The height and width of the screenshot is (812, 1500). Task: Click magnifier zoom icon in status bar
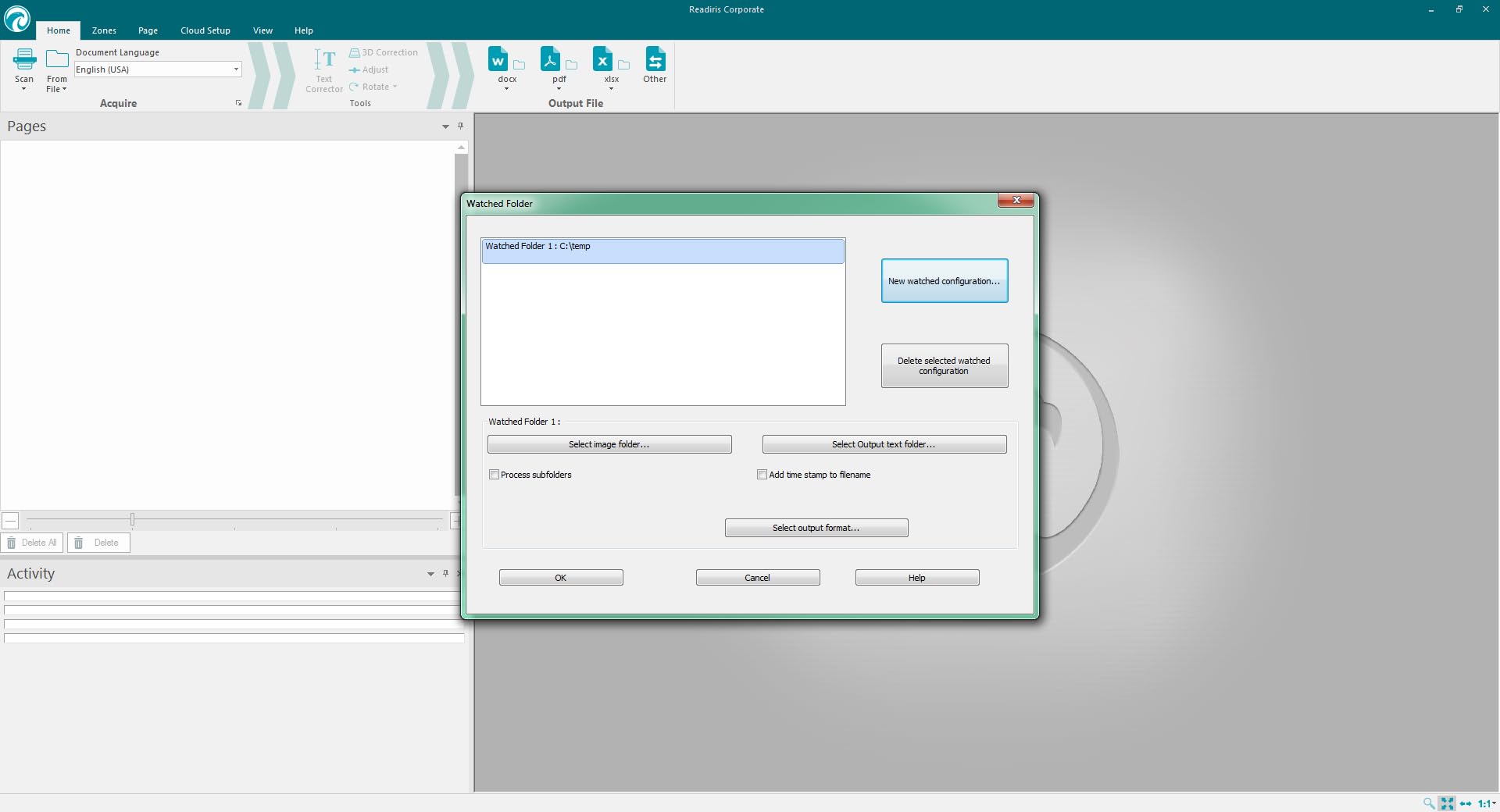(x=1428, y=803)
